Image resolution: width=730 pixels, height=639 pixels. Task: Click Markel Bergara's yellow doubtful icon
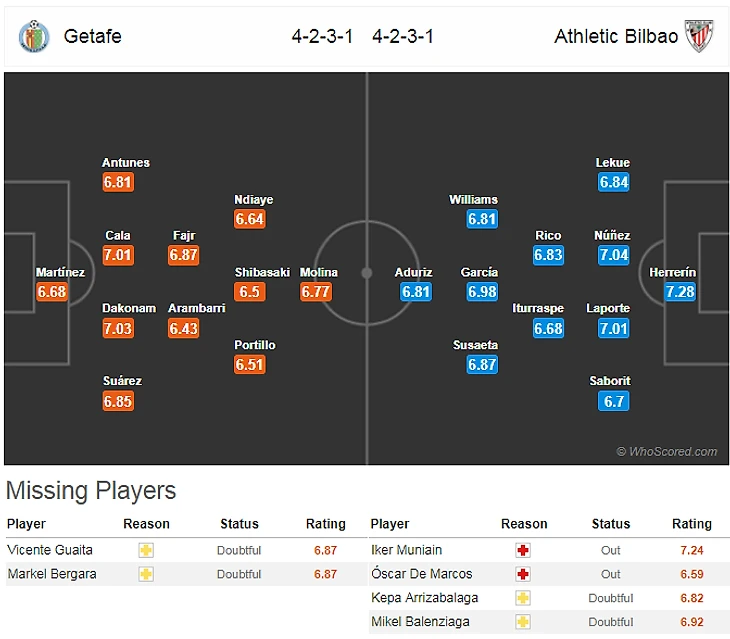(x=146, y=574)
